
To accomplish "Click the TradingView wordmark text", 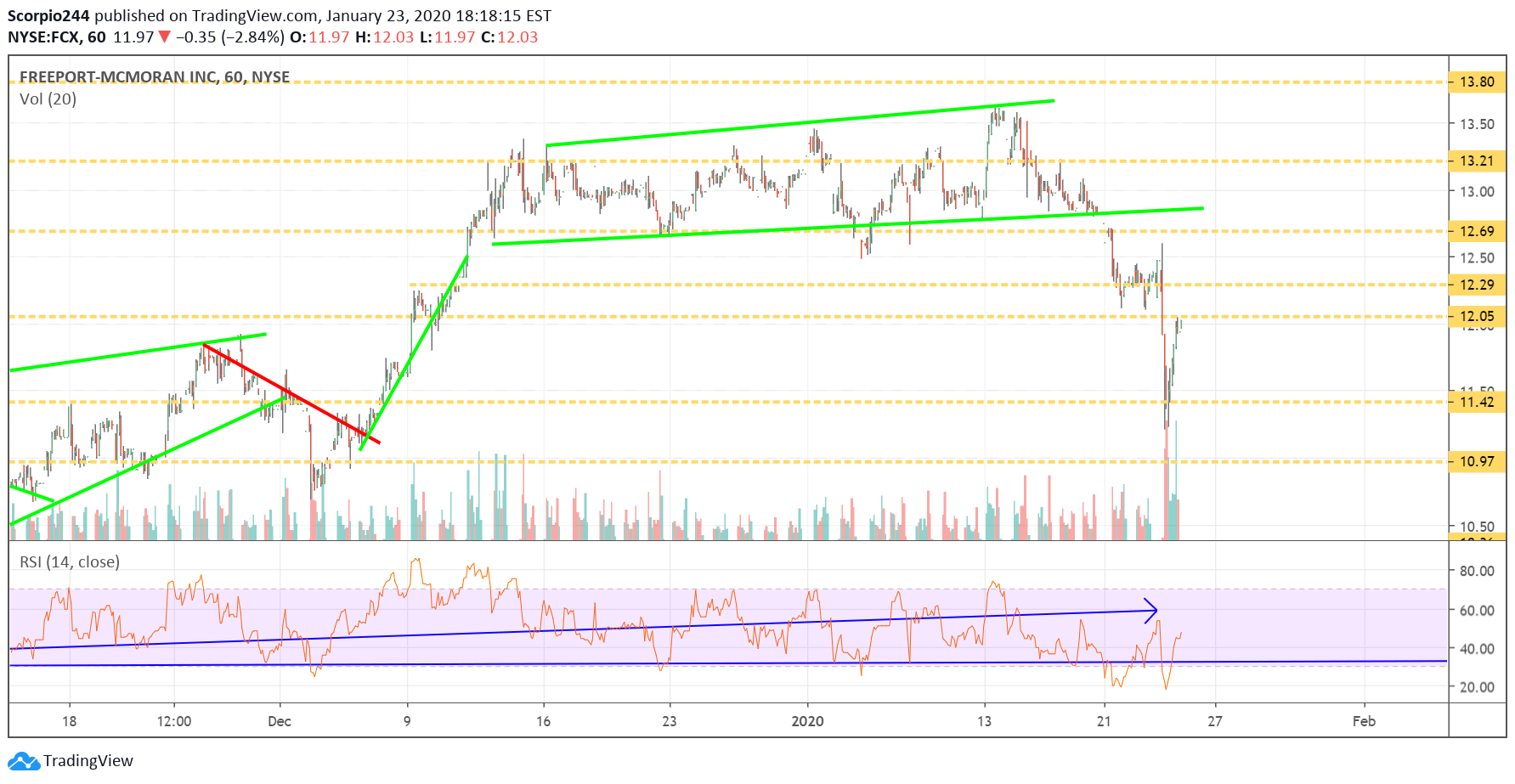I will point(88,761).
